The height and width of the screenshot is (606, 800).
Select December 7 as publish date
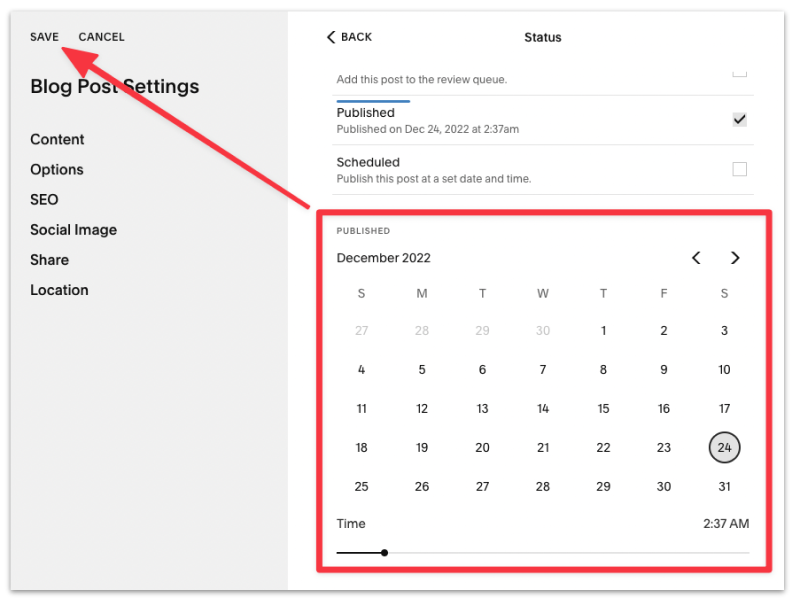tap(543, 369)
